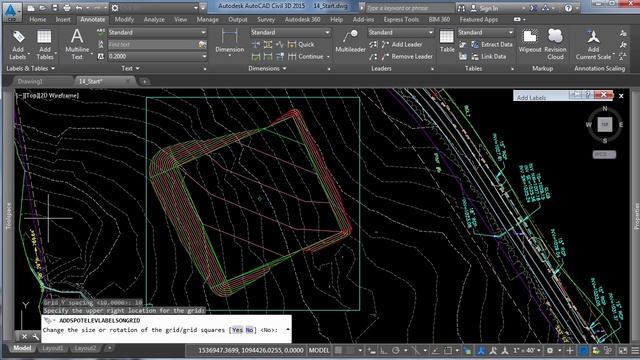The width and height of the screenshot is (640, 360).
Task: Select the Dimension tool
Action: [x=229, y=41]
